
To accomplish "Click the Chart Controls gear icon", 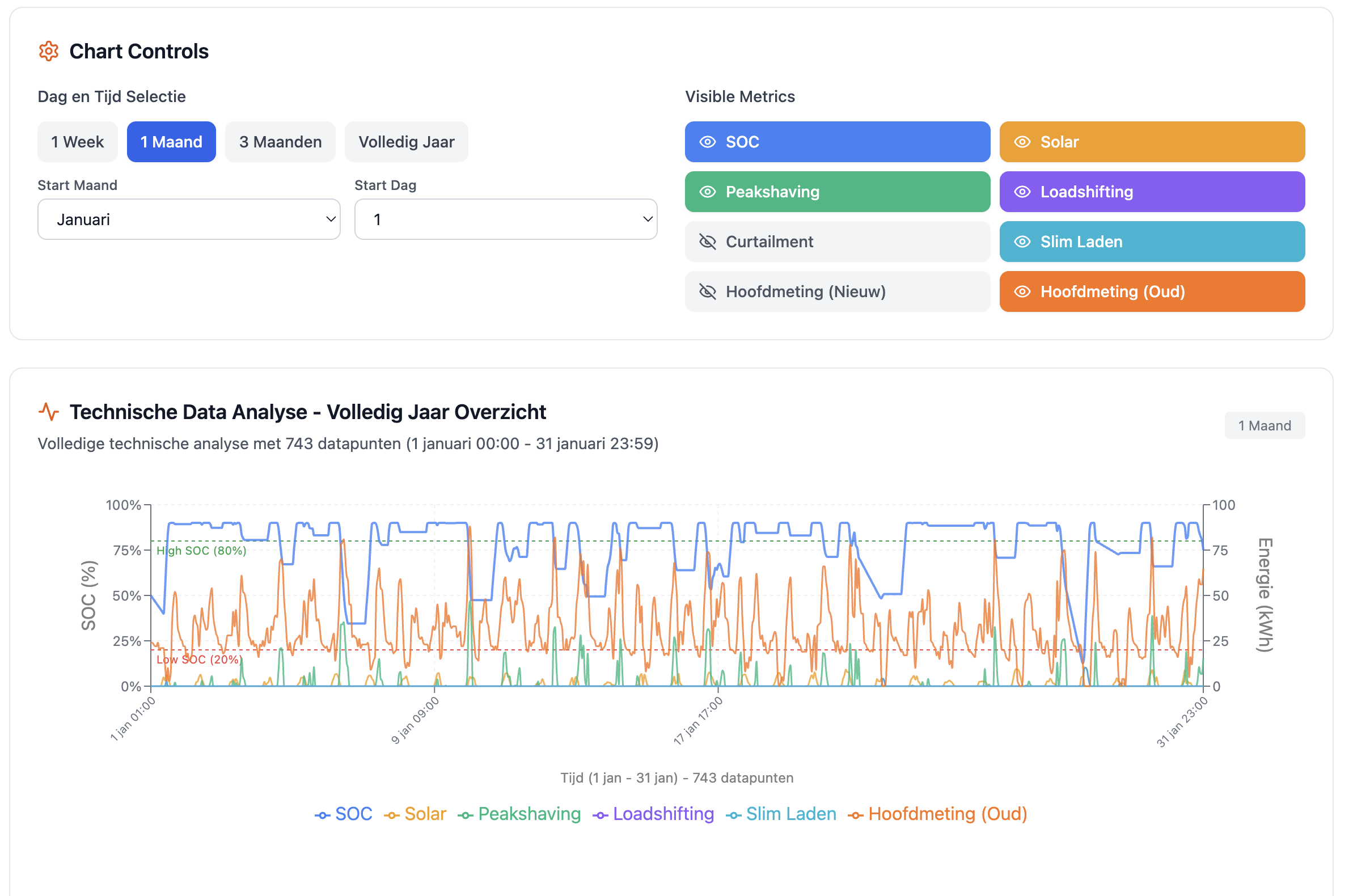I will click(49, 52).
